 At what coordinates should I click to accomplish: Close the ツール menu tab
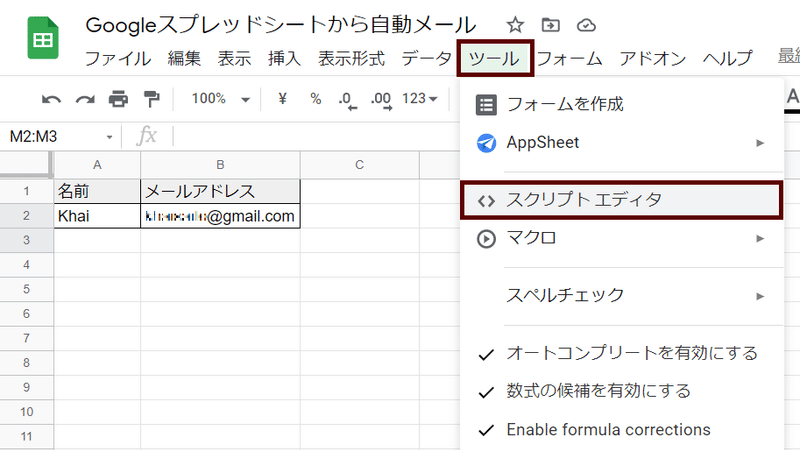(x=495, y=59)
